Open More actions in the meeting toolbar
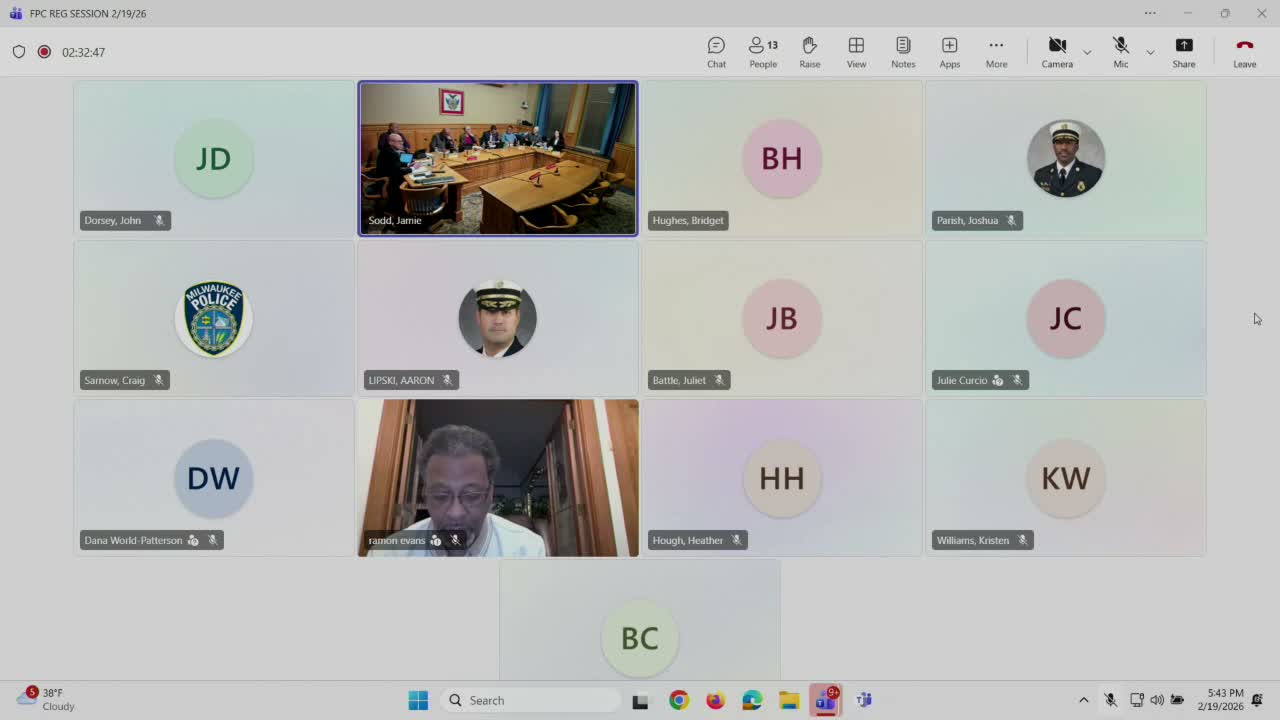 click(996, 52)
